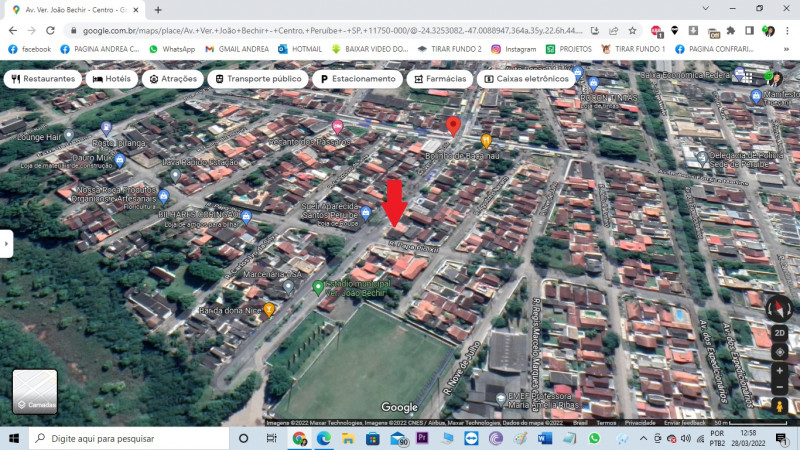This screenshot has width=800, height=450.
Task: Show my location on the map
Action: click(779, 353)
